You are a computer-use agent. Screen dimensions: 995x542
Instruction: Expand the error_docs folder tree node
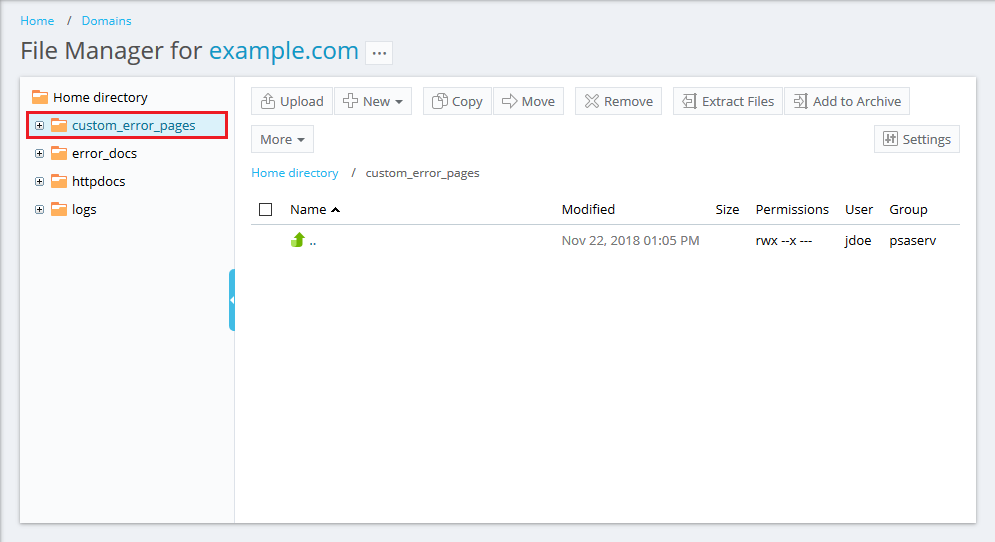point(40,154)
